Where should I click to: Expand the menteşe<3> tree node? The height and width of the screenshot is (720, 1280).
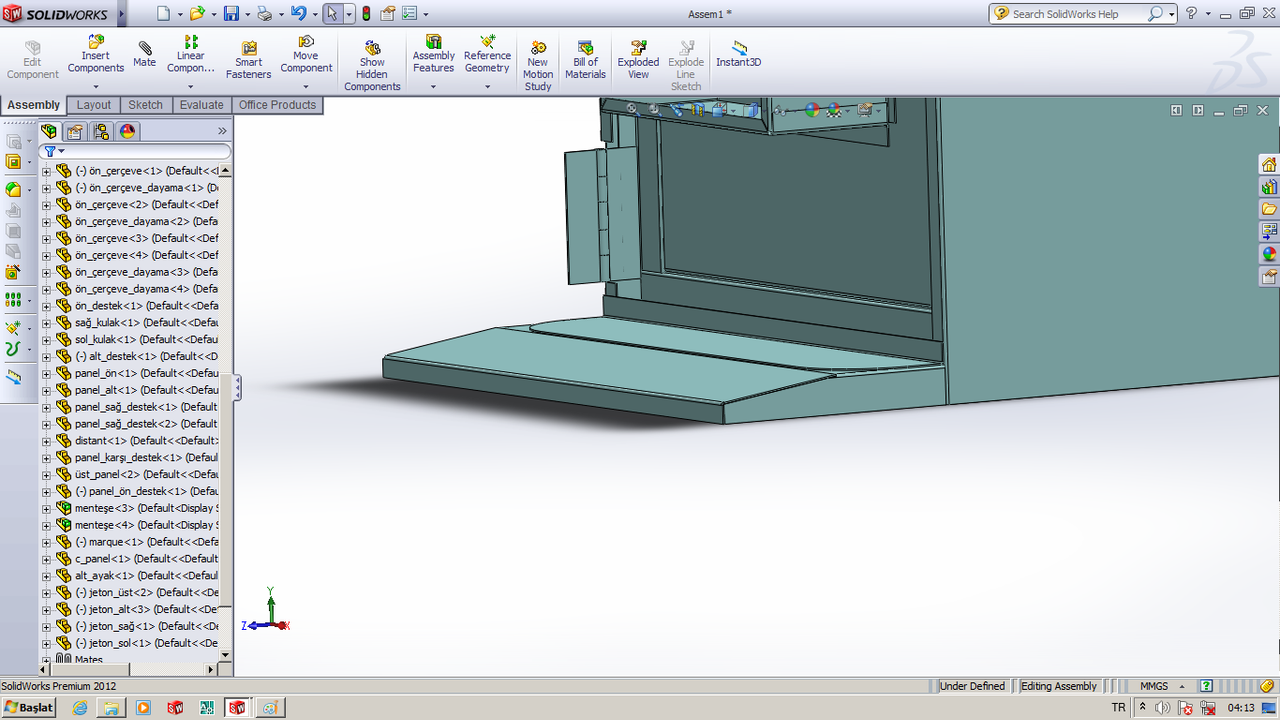(x=46, y=508)
